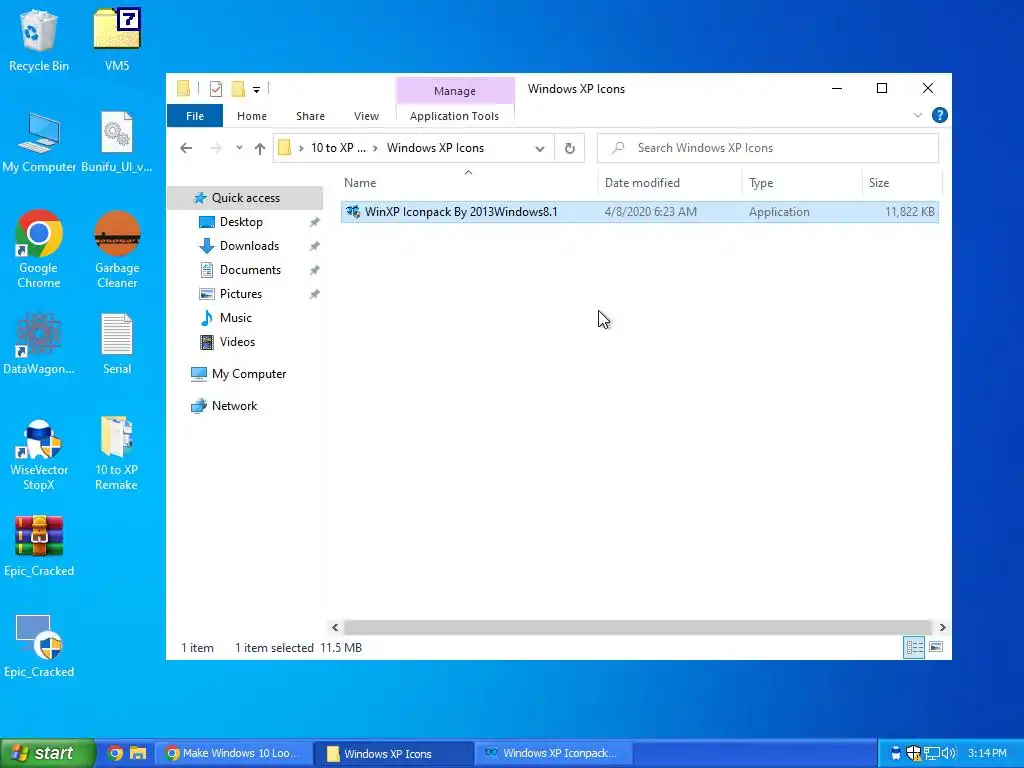Open Downloads in the navigation pane

(249, 246)
